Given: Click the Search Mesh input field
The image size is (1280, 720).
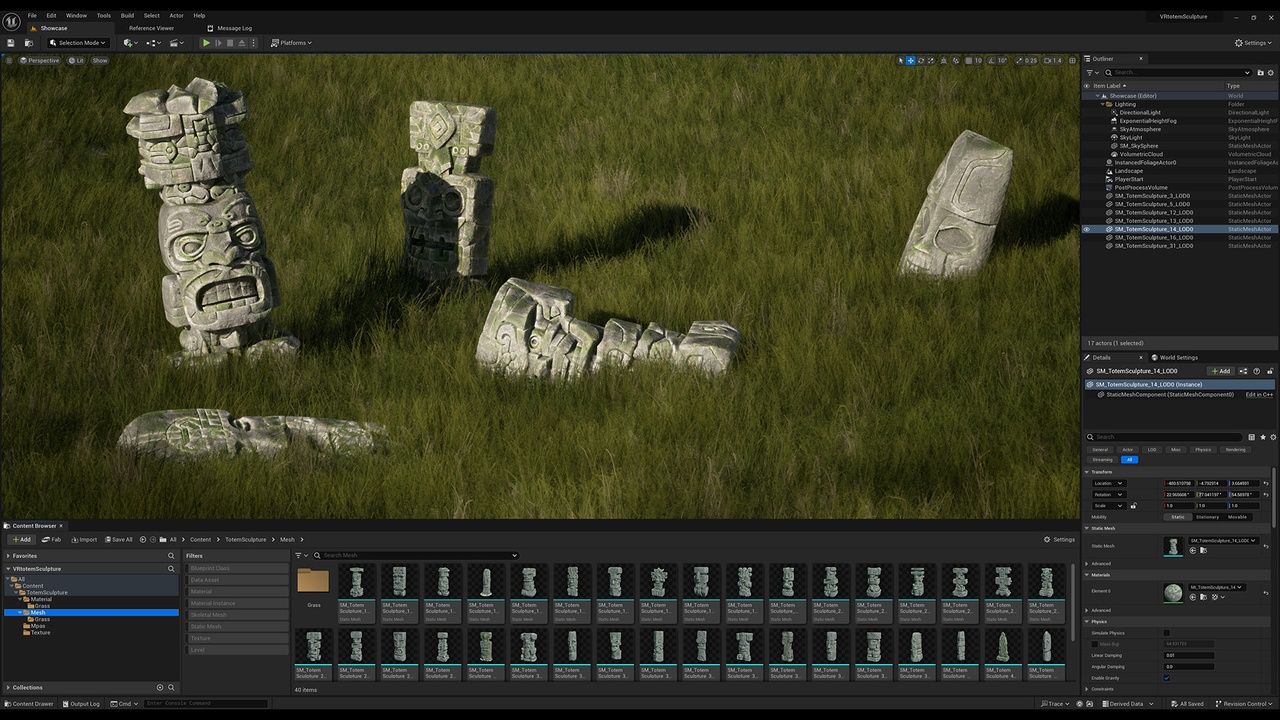Looking at the screenshot, I should [x=417, y=555].
